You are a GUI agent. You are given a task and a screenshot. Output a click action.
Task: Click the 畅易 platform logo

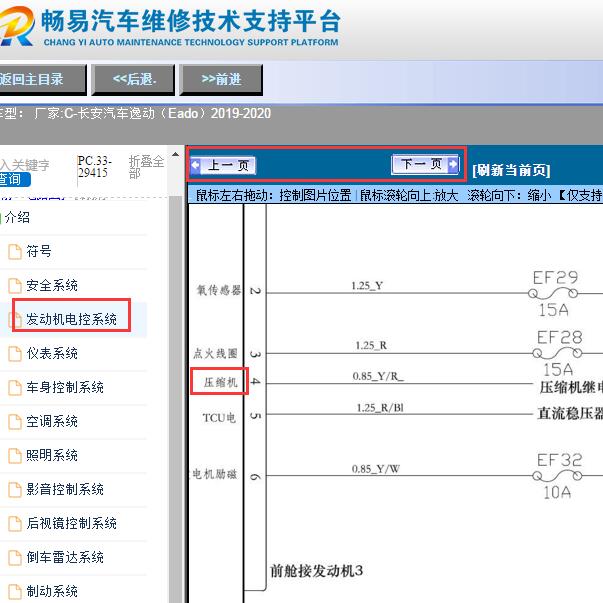click(17, 26)
